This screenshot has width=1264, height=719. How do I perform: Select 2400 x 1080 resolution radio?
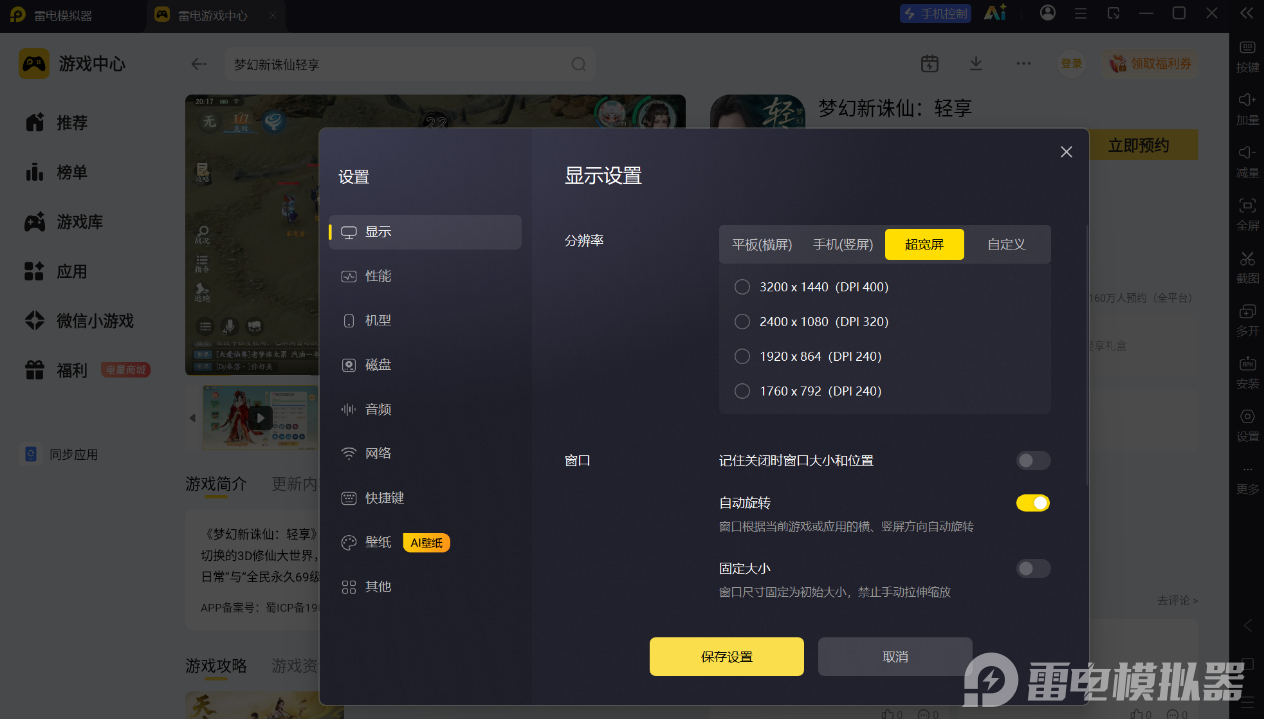click(x=742, y=322)
